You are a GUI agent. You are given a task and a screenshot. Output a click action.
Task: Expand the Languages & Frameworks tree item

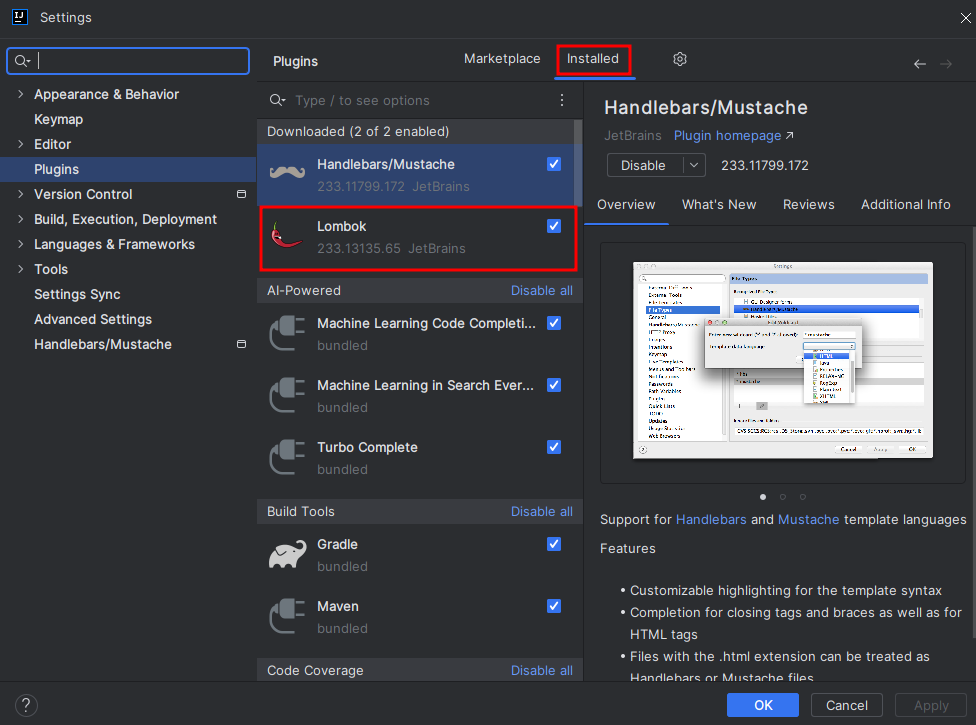[x=21, y=244]
